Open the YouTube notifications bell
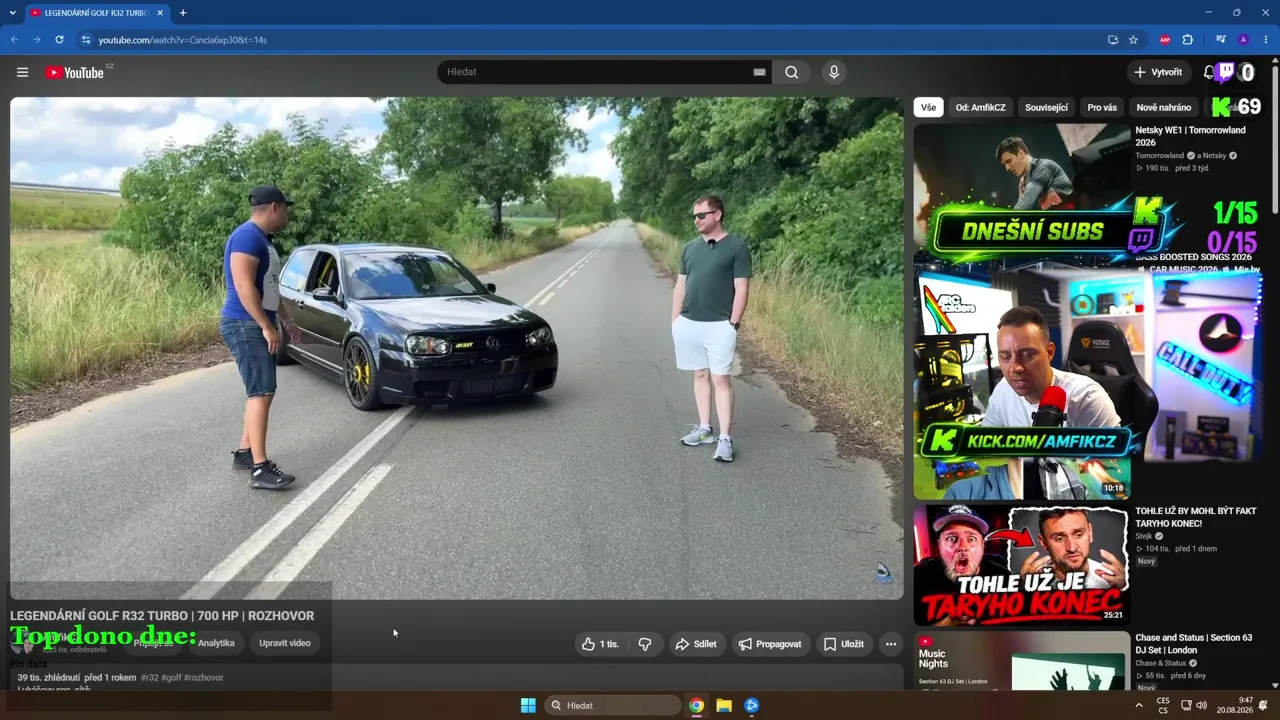1280x720 pixels. [x=1209, y=72]
